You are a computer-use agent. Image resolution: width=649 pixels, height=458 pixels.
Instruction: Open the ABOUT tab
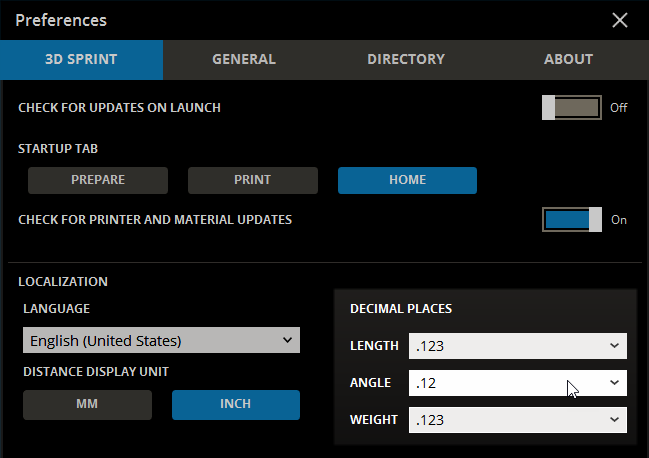coord(568,60)
